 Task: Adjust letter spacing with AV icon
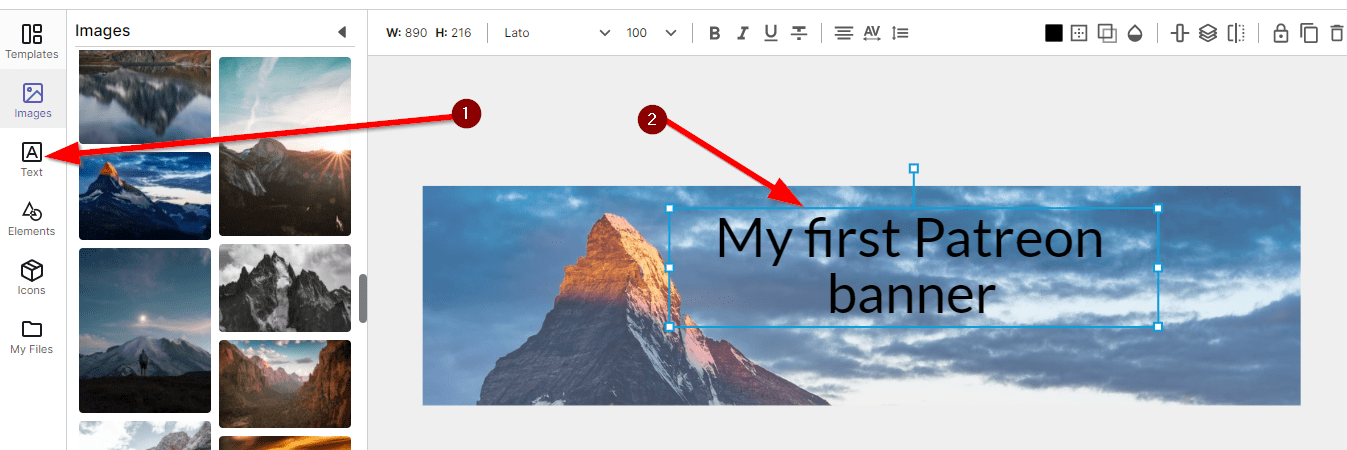872,33
